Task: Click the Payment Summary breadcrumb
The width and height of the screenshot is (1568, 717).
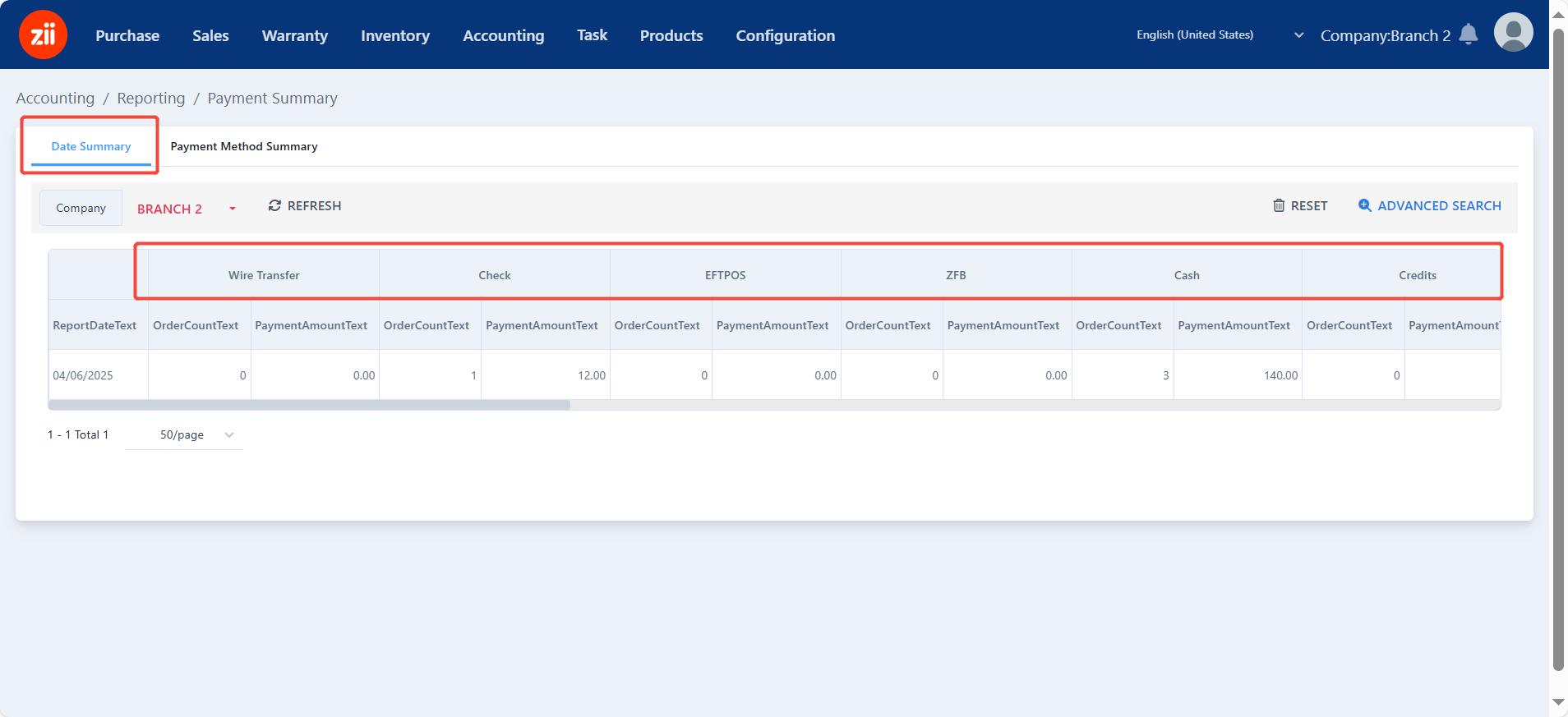Action: (x=272, y=98)
